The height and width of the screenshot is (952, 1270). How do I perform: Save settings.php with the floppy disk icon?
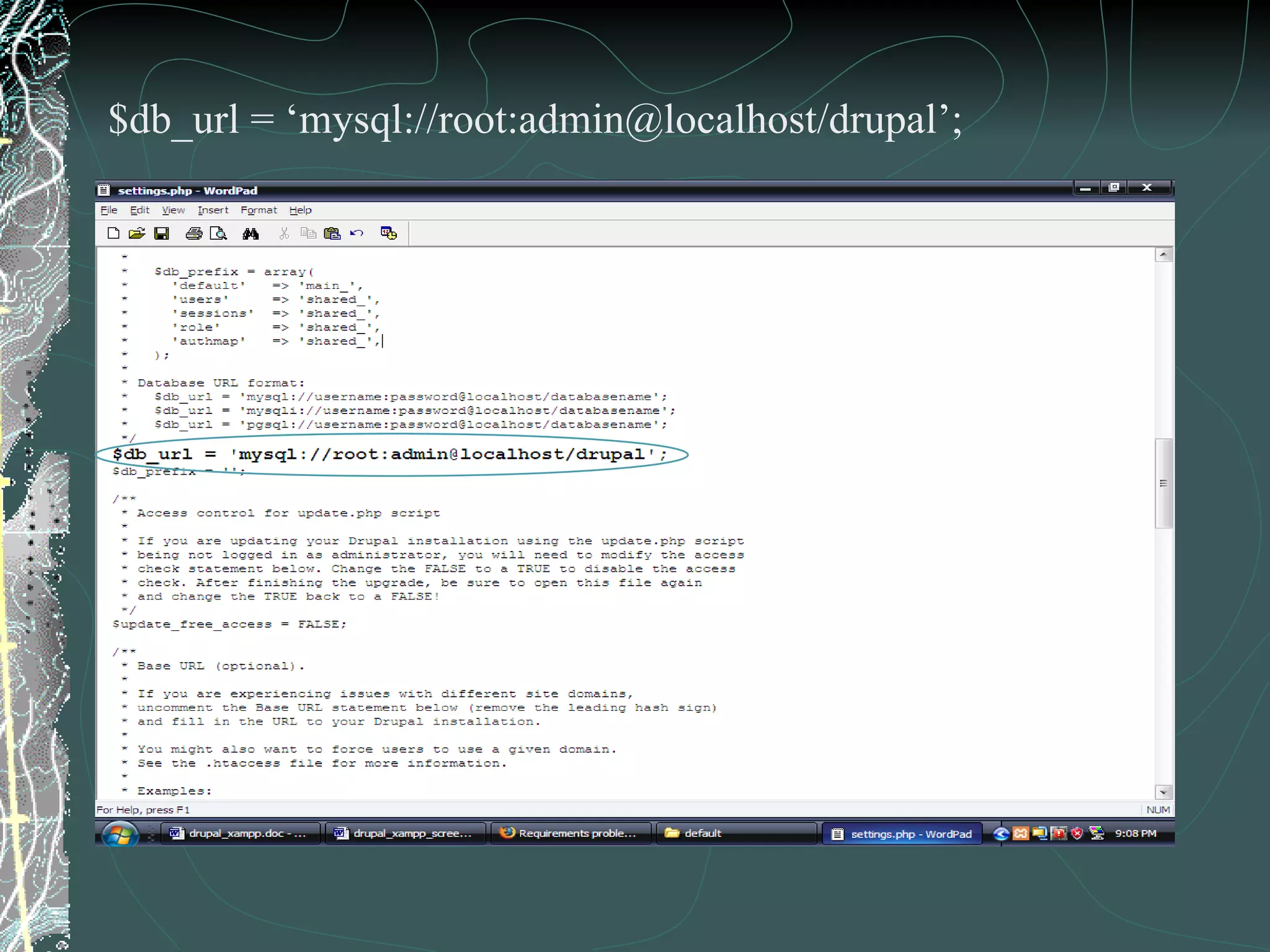[162, 234]
